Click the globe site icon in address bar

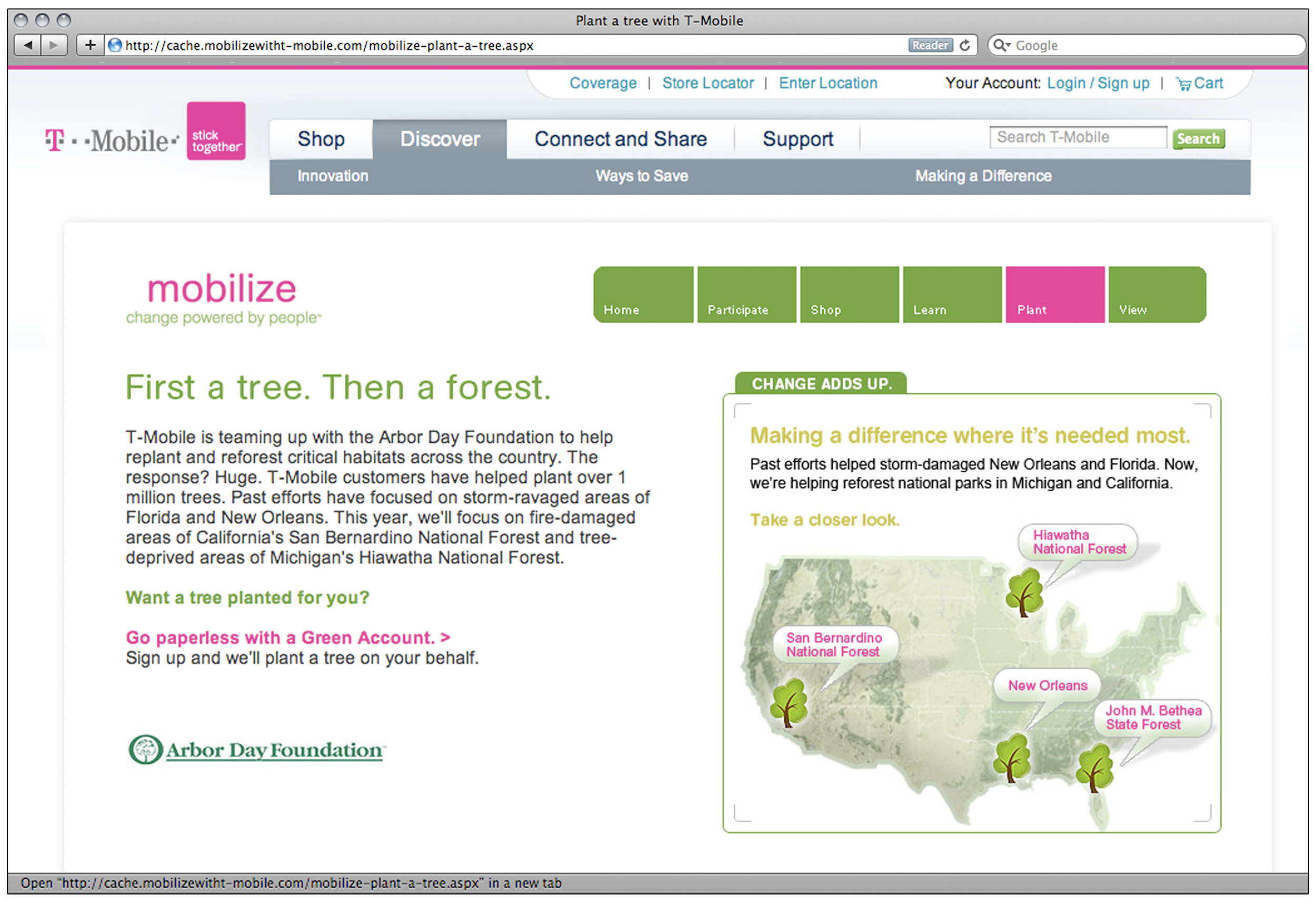pyautogui.click(x=115, y=45)
